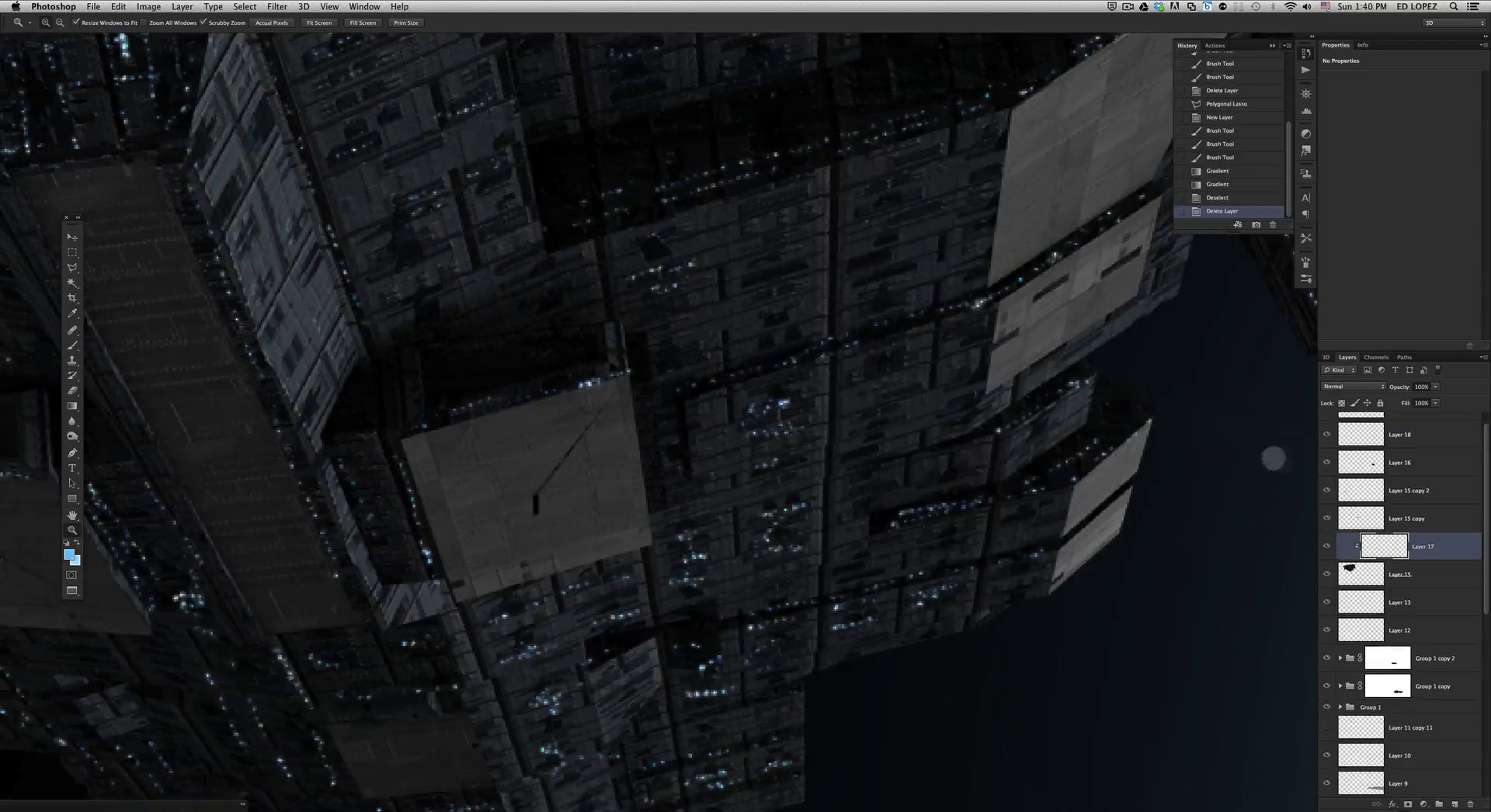Show hidden Layer 11 copy 11

pyautogui.click(x=1326, y=728)
